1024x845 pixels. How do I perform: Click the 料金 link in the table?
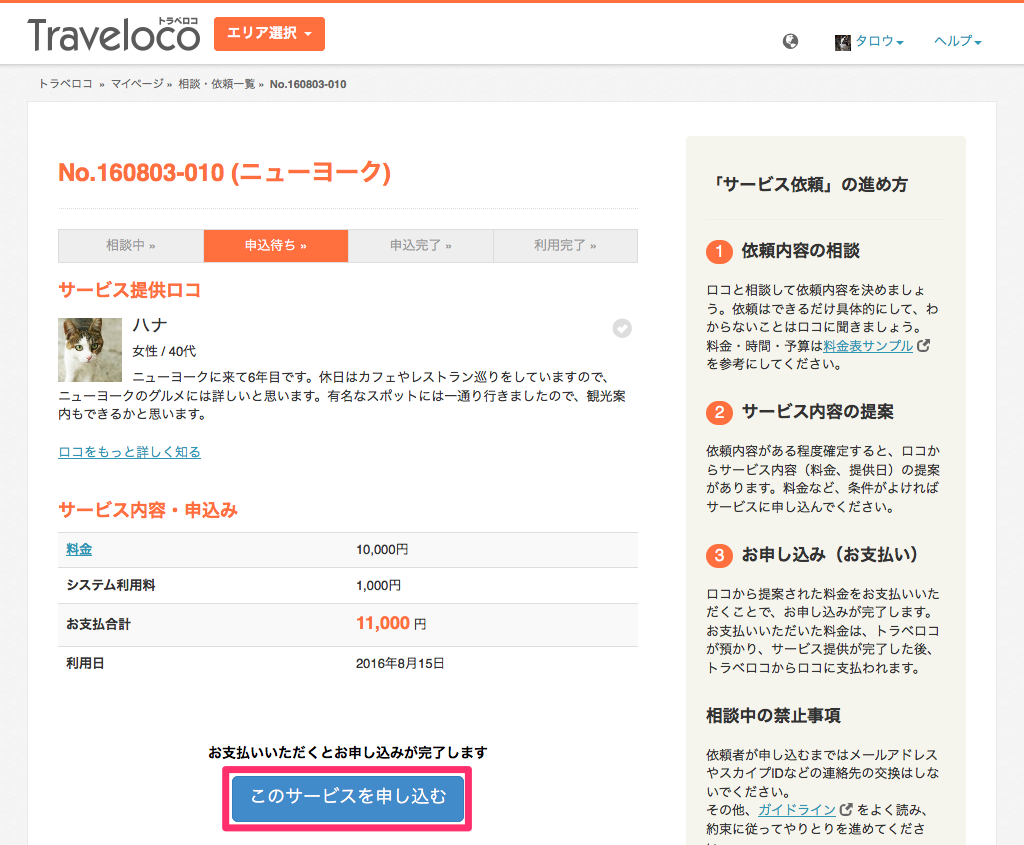coord(79,549)
